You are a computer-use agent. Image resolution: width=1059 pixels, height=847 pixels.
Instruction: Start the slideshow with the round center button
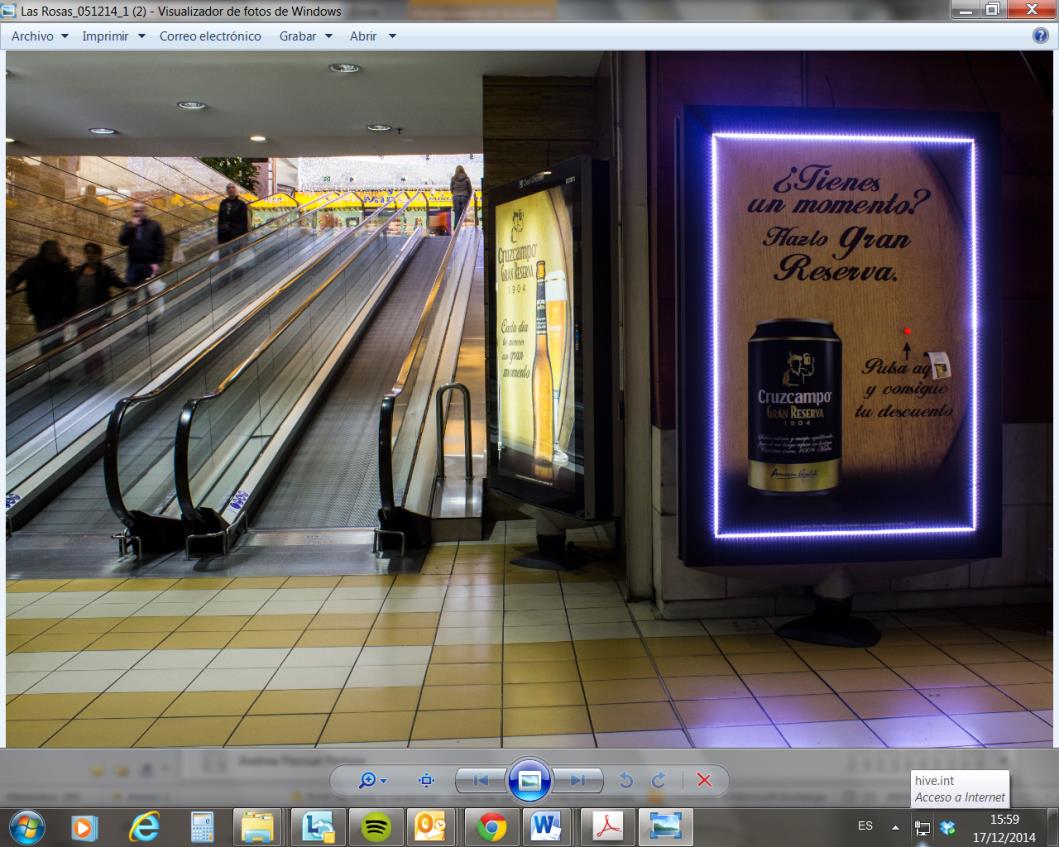[529, 780]
